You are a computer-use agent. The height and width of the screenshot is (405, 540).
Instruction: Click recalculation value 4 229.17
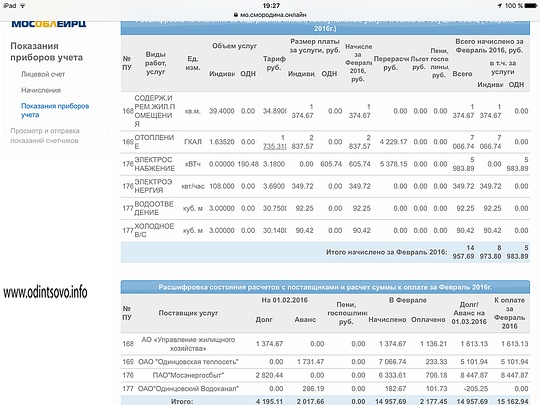tap(393, 142)
